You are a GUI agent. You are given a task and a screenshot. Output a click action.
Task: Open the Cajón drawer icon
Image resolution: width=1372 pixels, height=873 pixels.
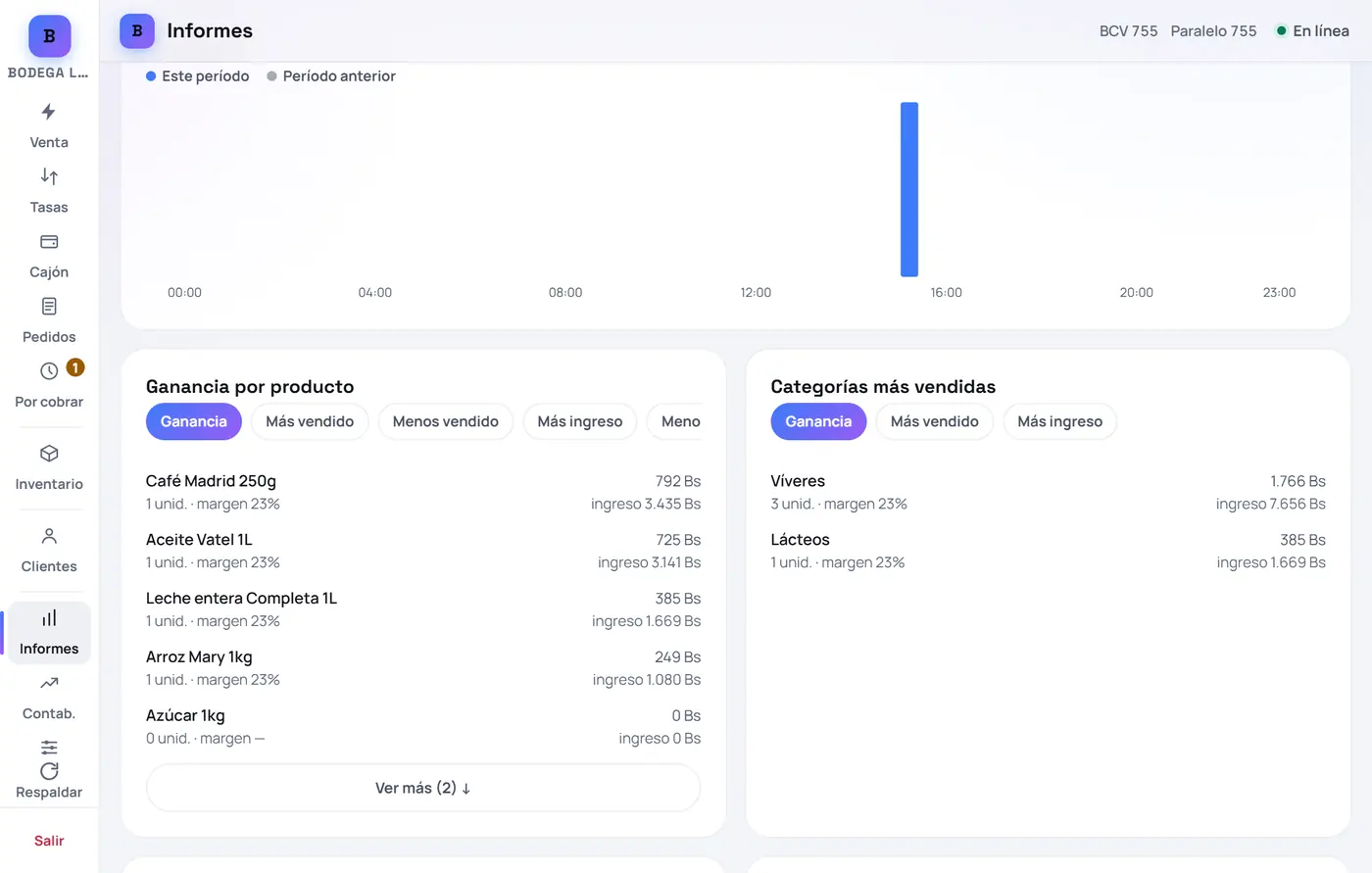[49, 241]
